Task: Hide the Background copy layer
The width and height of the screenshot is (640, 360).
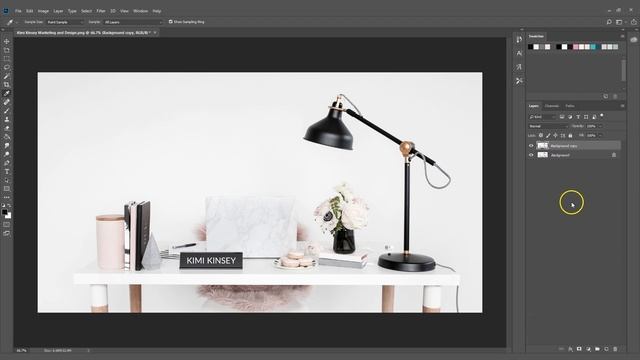Action: (531, 146)
